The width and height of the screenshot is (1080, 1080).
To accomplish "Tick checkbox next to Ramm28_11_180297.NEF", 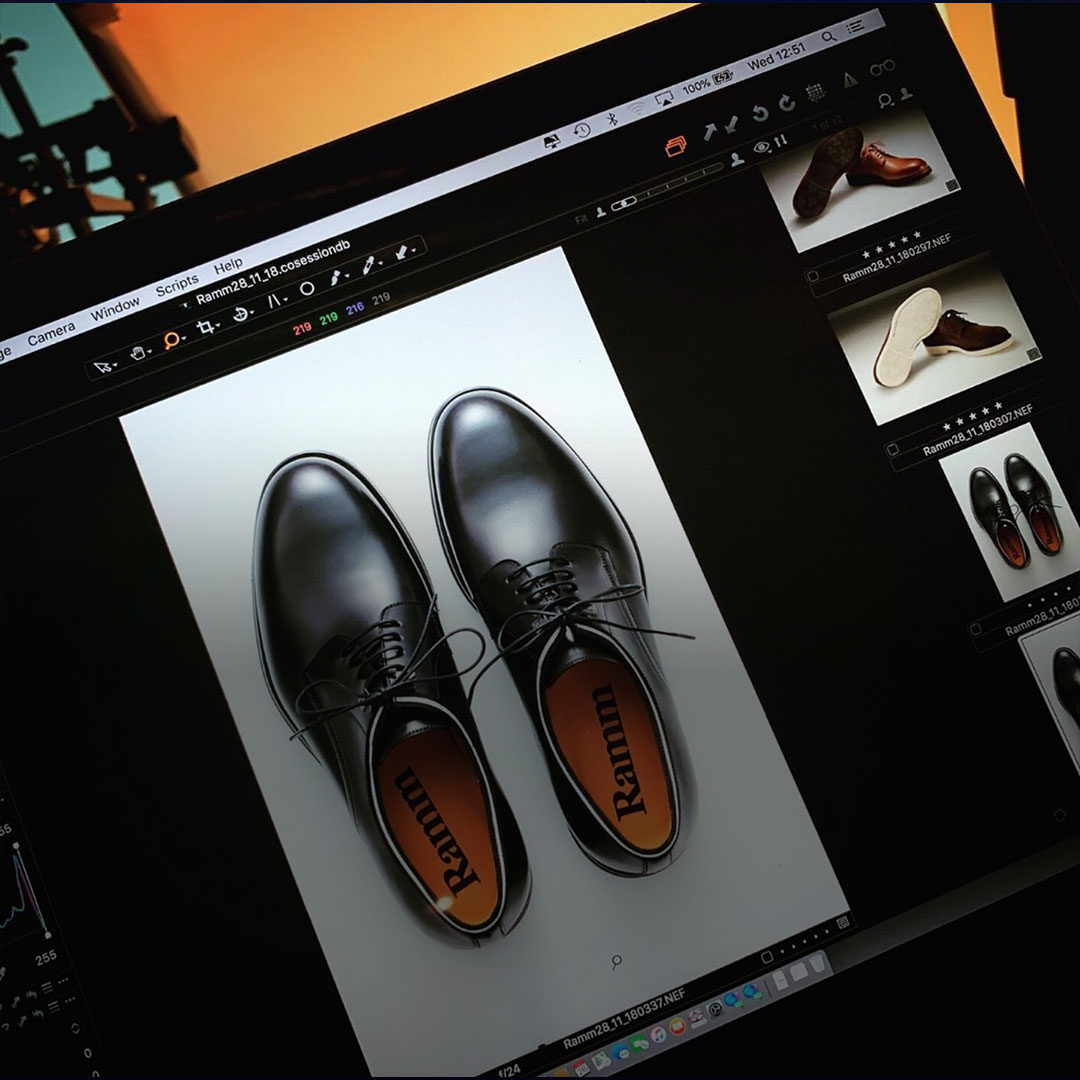I will pyautogui.click(x=813, y=276).
